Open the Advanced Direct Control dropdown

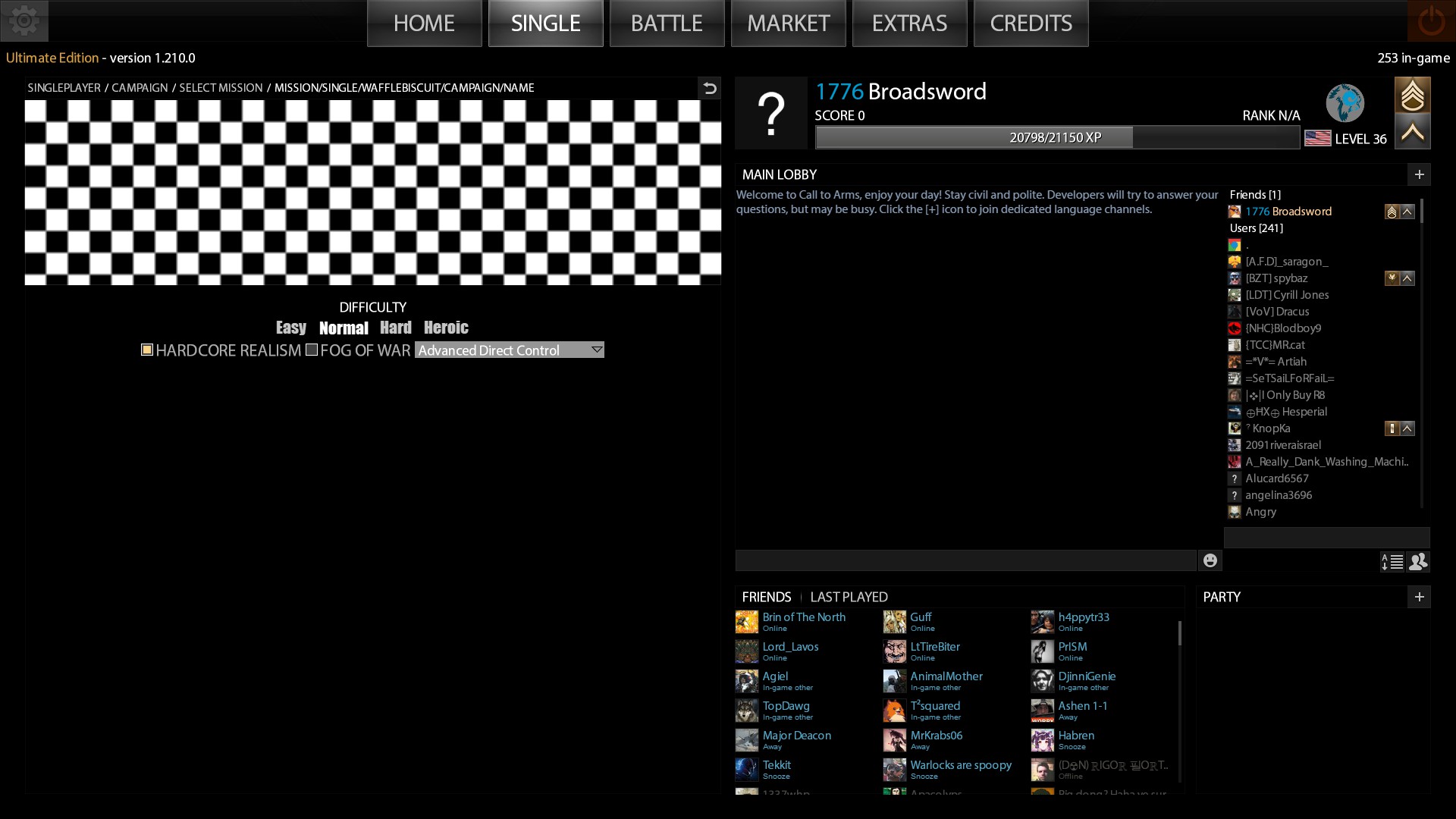point(509,350)
